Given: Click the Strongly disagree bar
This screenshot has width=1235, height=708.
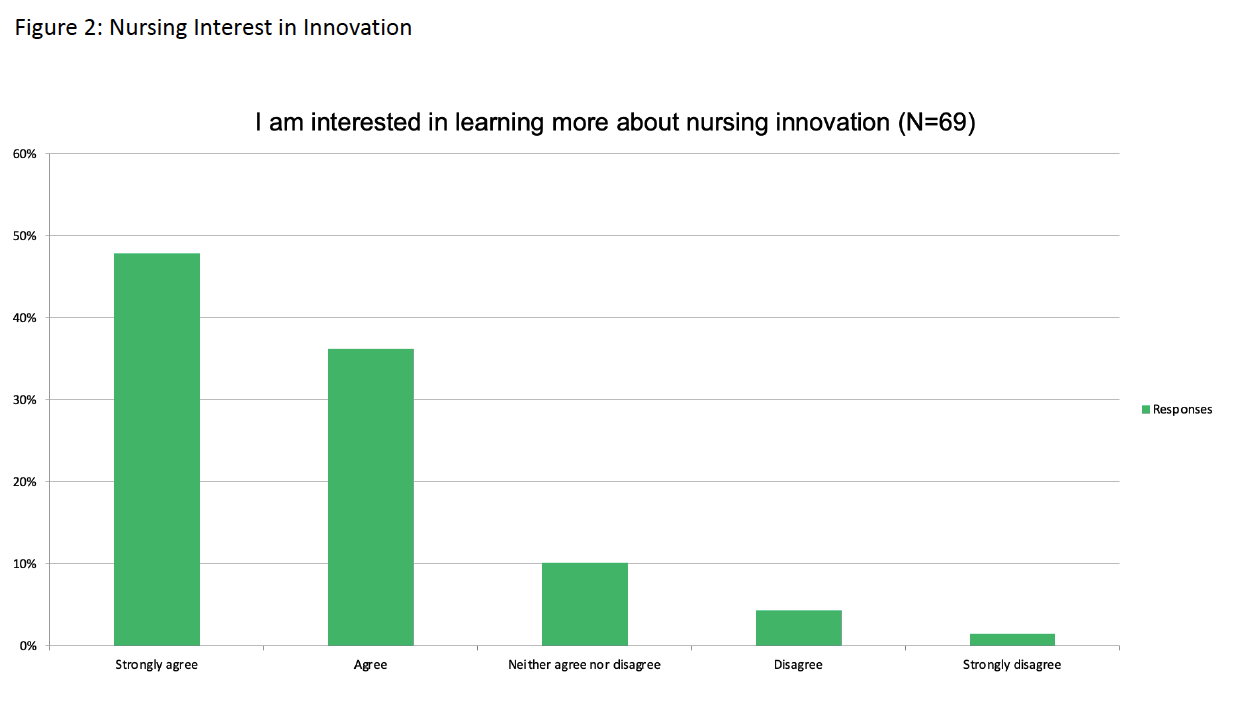Looking at the screenshot, I should click(1012, 640).
